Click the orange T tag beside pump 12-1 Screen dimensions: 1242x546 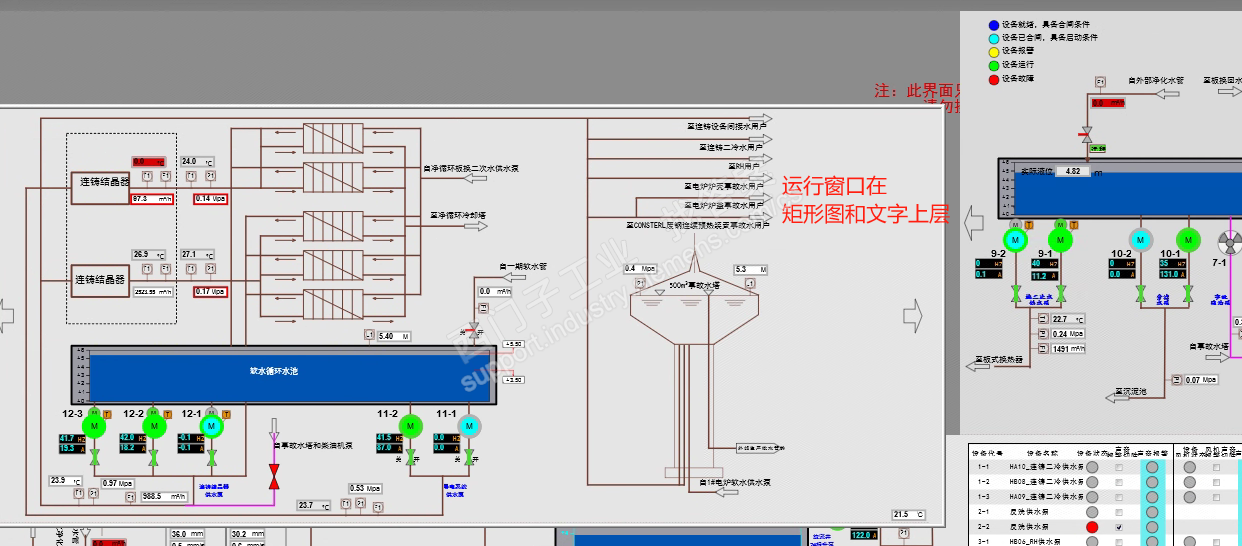click(x=227, y=413)
